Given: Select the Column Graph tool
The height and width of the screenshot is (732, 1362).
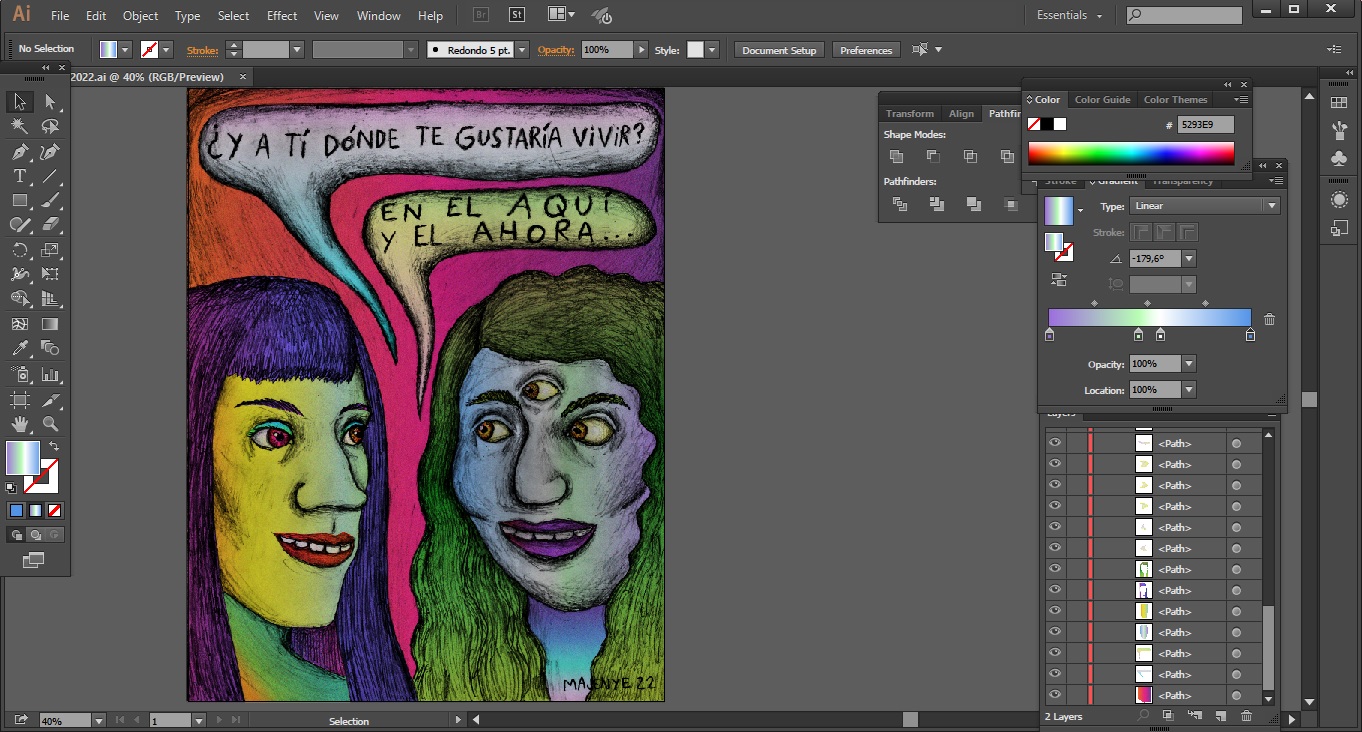Looking at the screenshot, I should click(50, 375).
